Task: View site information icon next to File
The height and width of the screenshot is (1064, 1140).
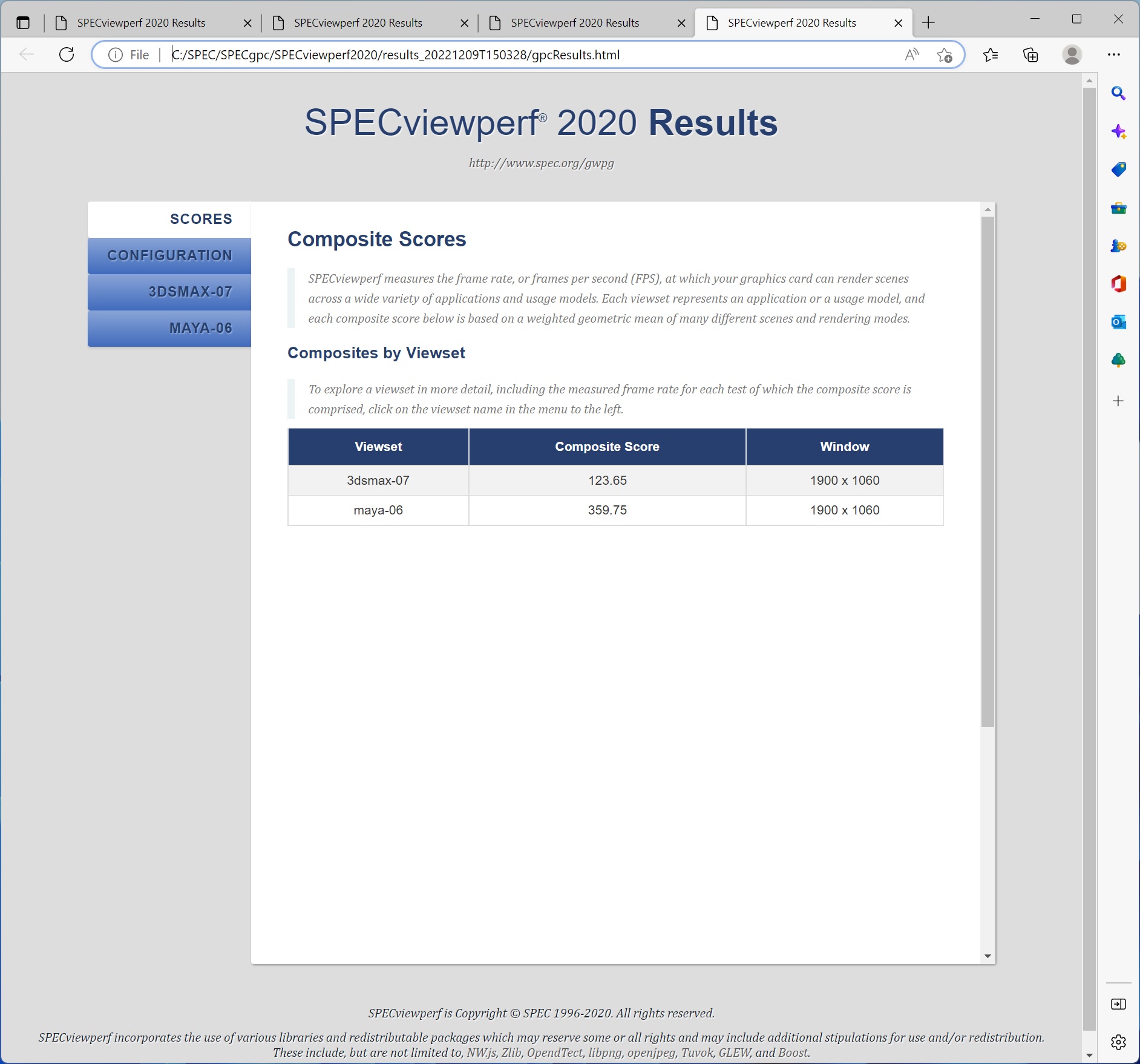Action: click(x=115, y=55)
